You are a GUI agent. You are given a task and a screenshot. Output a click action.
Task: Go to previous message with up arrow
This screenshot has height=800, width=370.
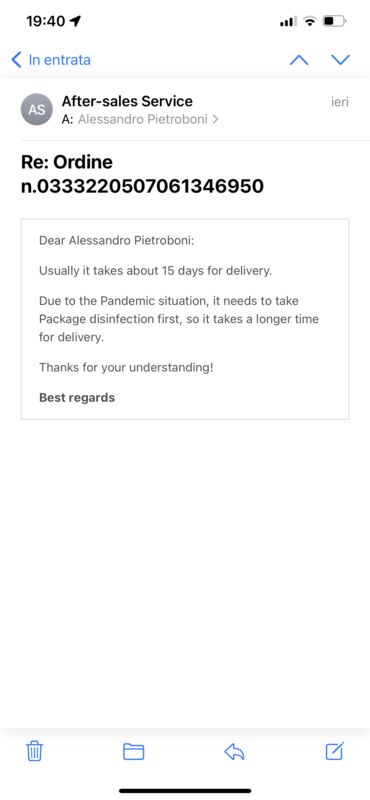[x=299, y=60]
